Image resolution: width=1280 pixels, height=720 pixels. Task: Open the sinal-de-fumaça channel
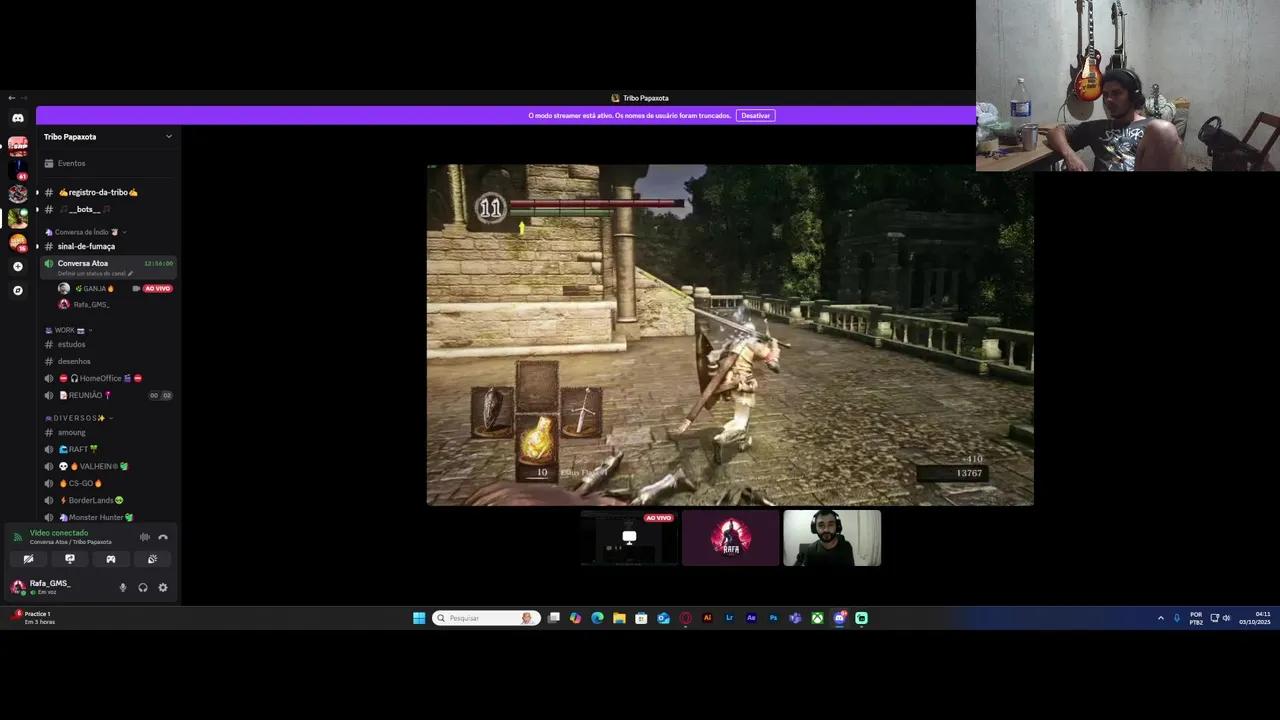tap(107, 246)
